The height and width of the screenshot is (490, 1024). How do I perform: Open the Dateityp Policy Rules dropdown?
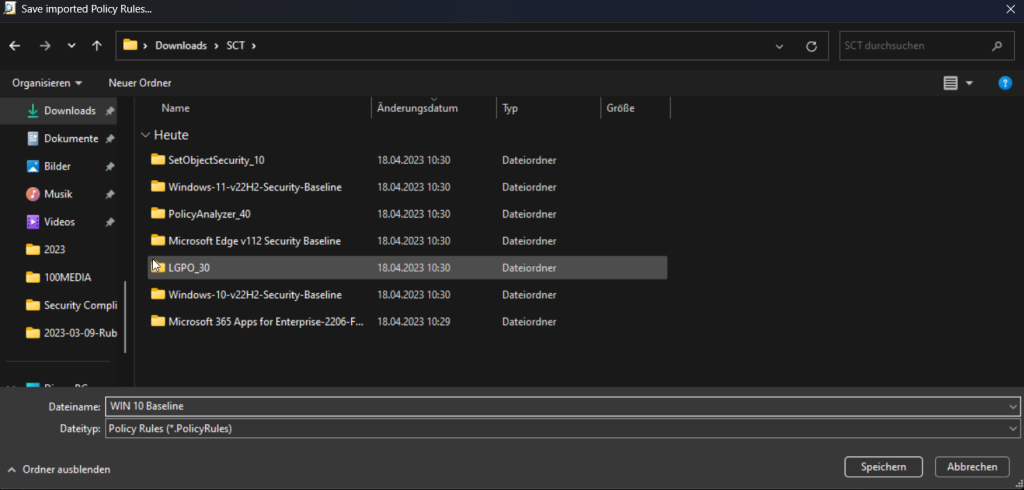pyautogui.click(x=562, y=429)
